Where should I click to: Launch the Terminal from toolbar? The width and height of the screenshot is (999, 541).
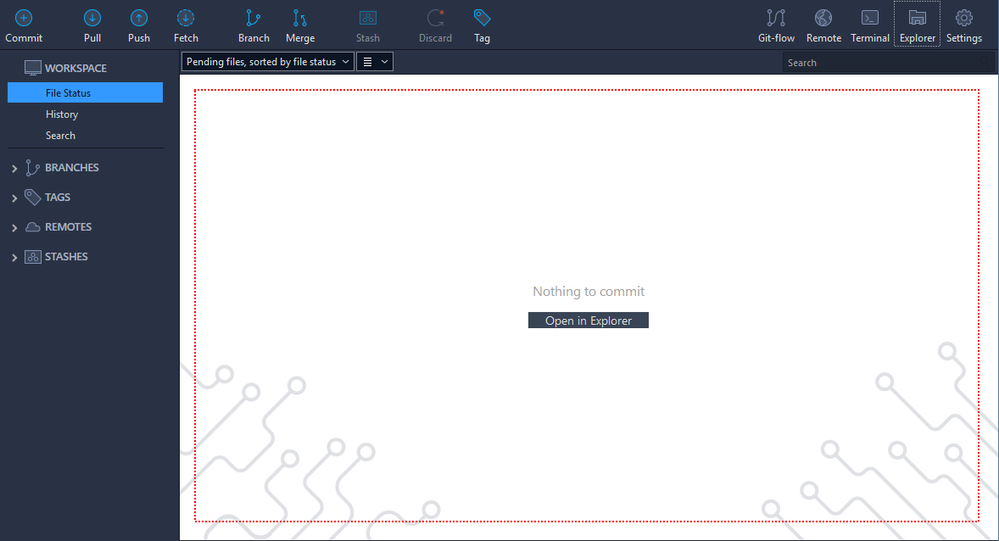click(870, 18)
